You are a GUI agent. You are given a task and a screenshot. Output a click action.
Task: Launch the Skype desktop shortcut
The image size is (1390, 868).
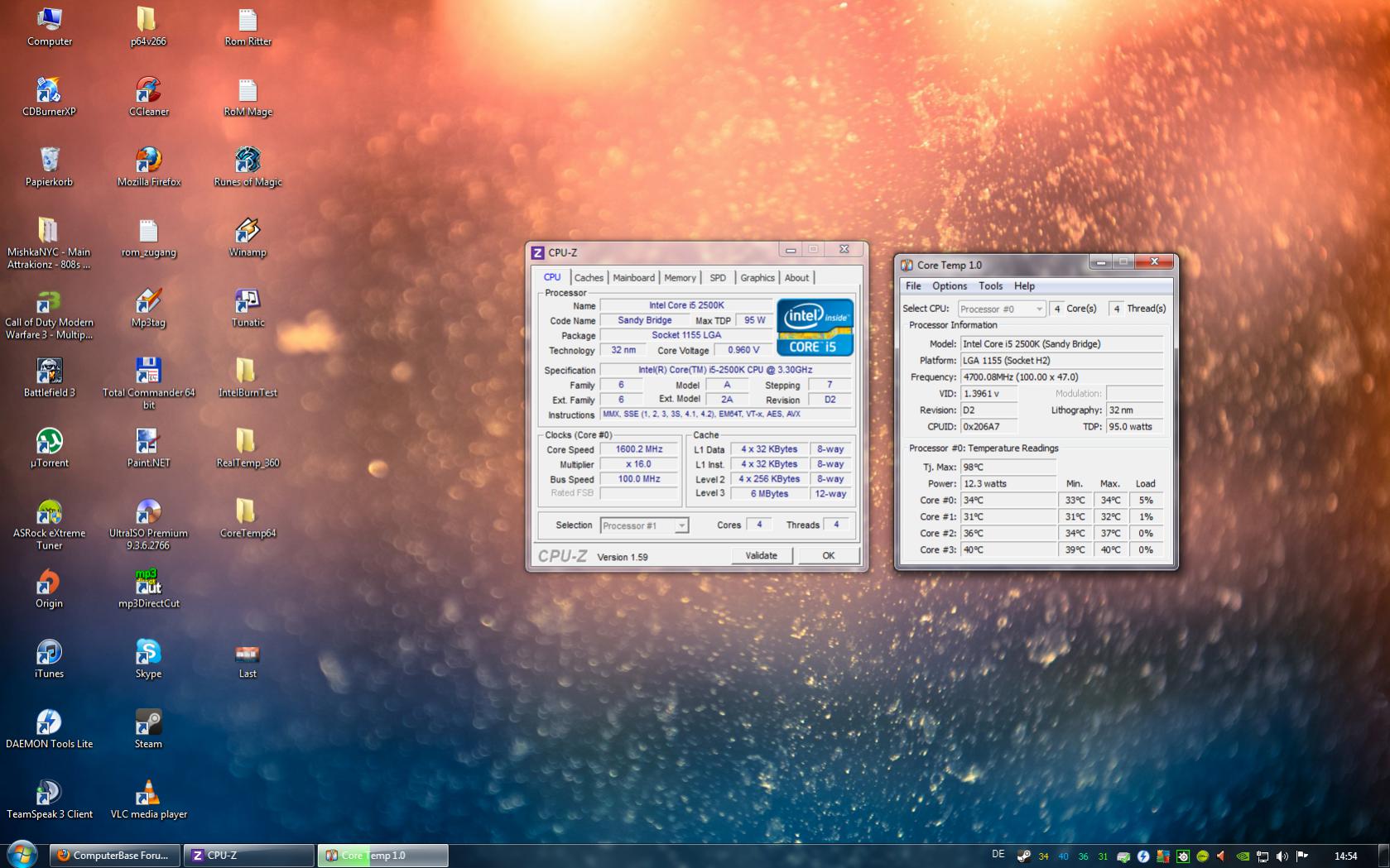pos(148,659)
